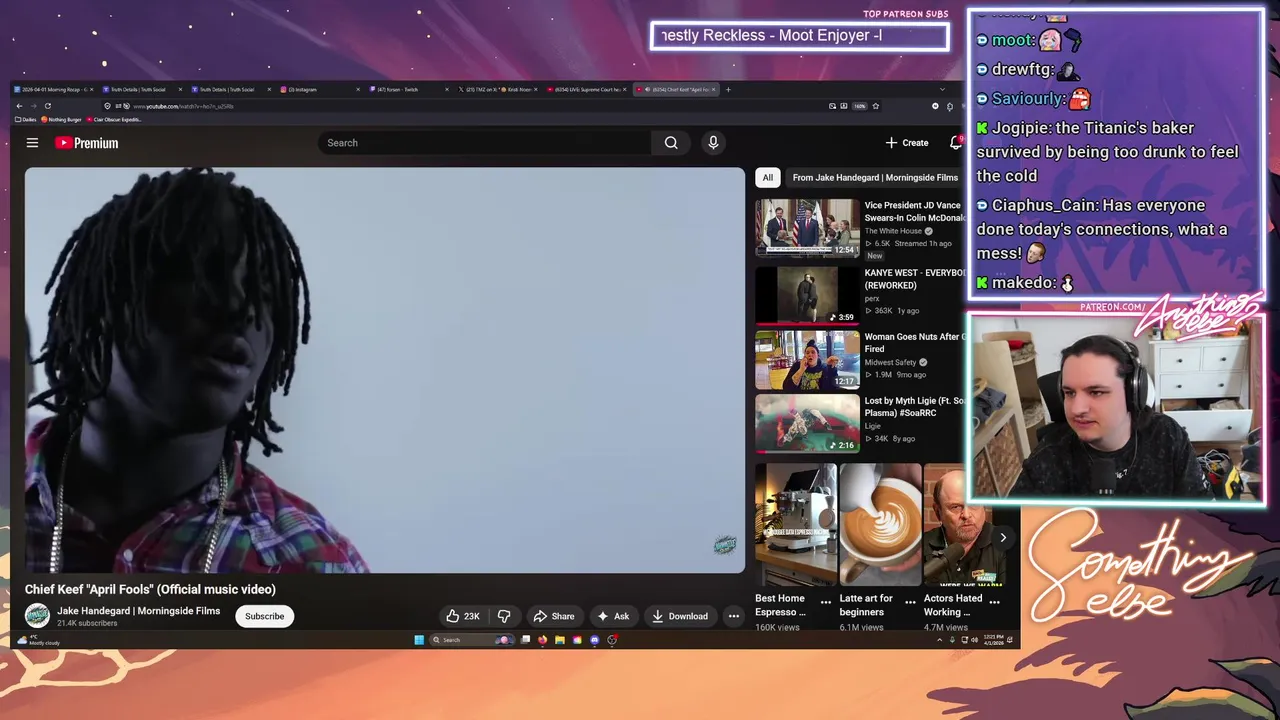Open more actions menu beside Download

point(733,616)
